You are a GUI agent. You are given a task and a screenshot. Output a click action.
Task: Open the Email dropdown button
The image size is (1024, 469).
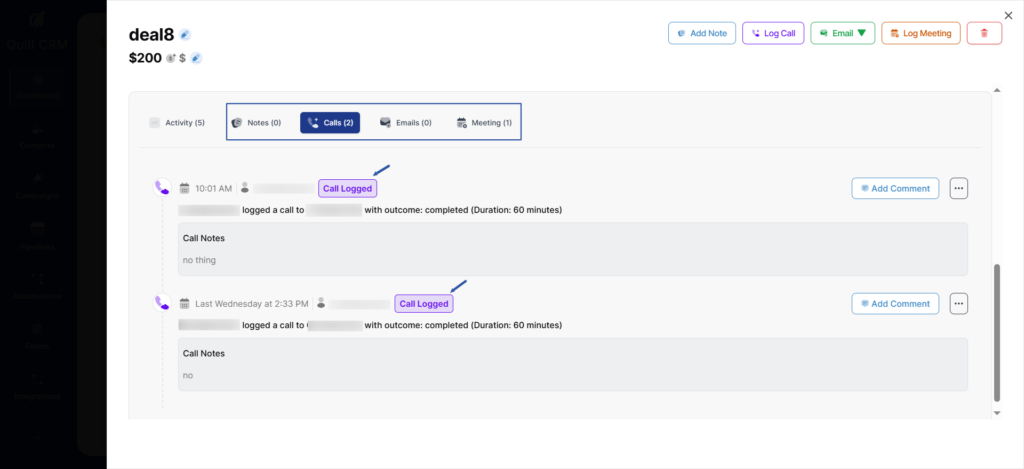pos(842,33)
